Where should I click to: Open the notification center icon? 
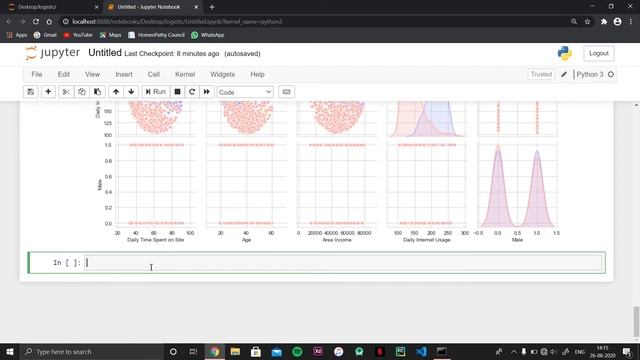click(627, 351)
